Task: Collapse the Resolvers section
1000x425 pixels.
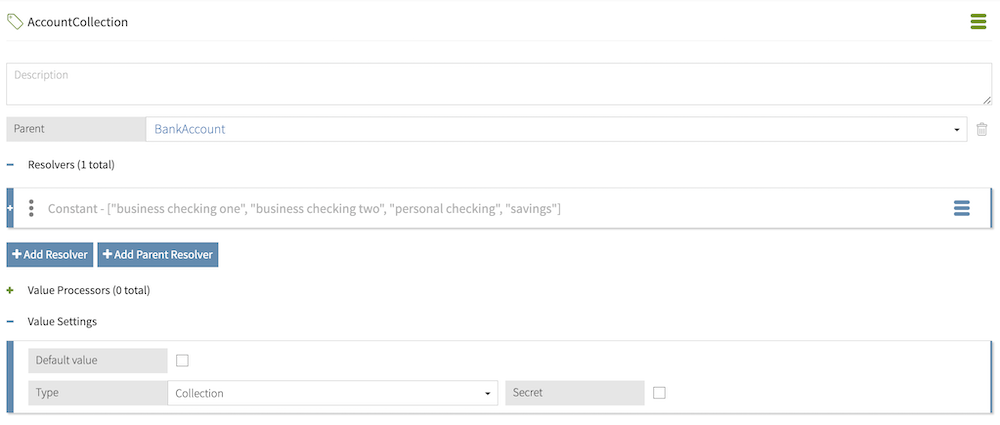Action: point(11,163)
